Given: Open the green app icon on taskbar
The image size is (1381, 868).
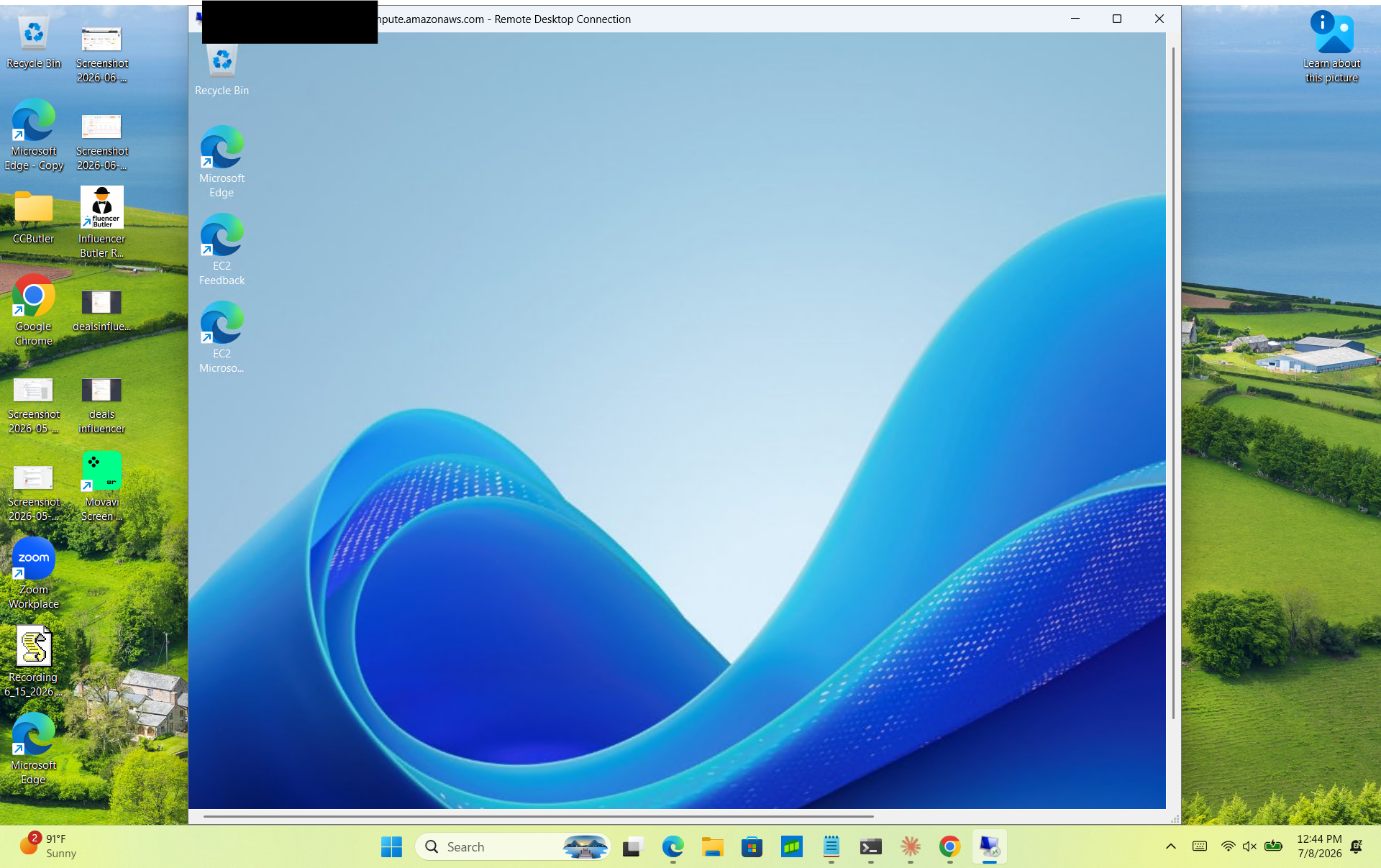Looking at the screenshot, I should pos(791,847).
